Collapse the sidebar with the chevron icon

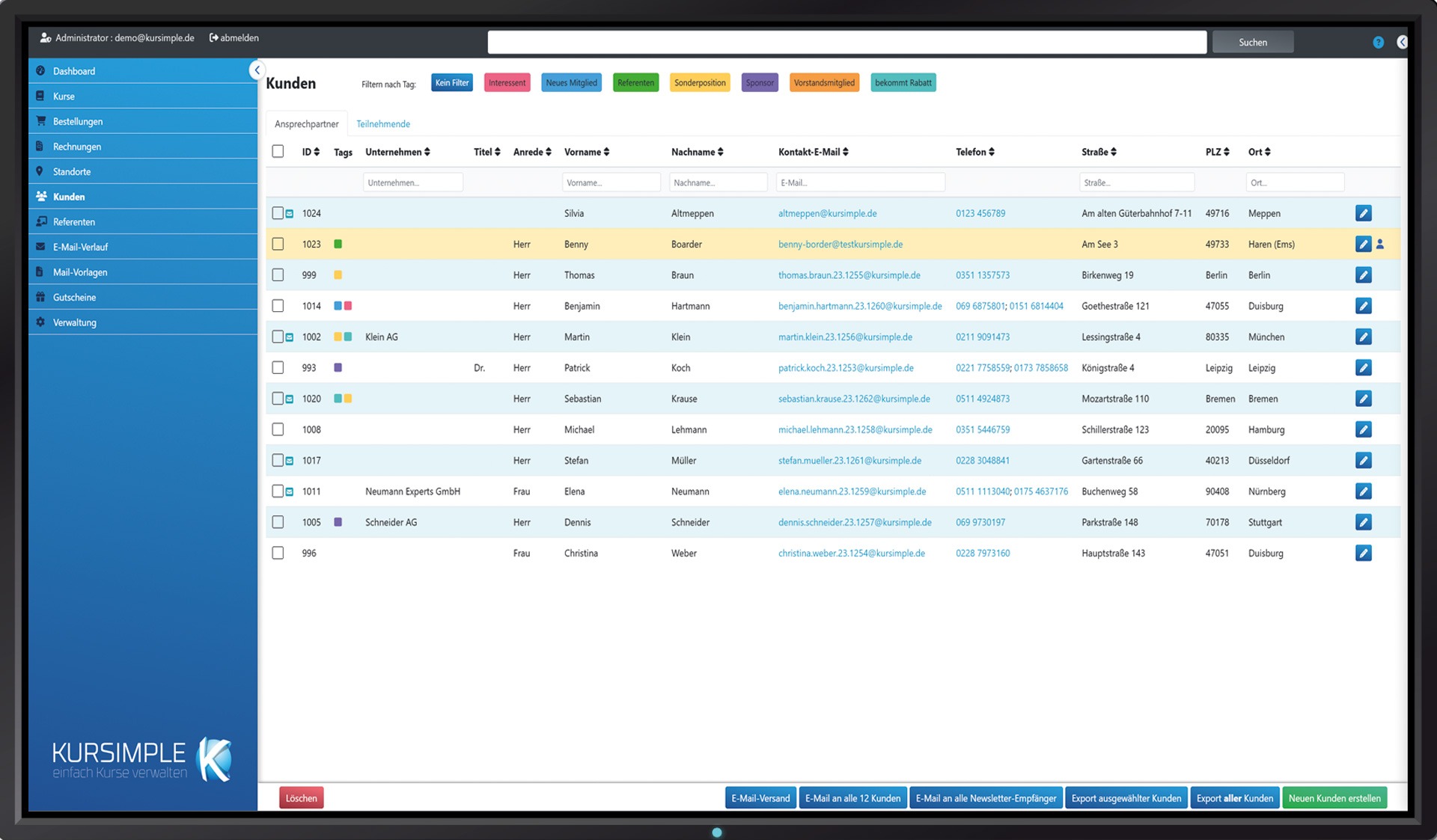257,70
